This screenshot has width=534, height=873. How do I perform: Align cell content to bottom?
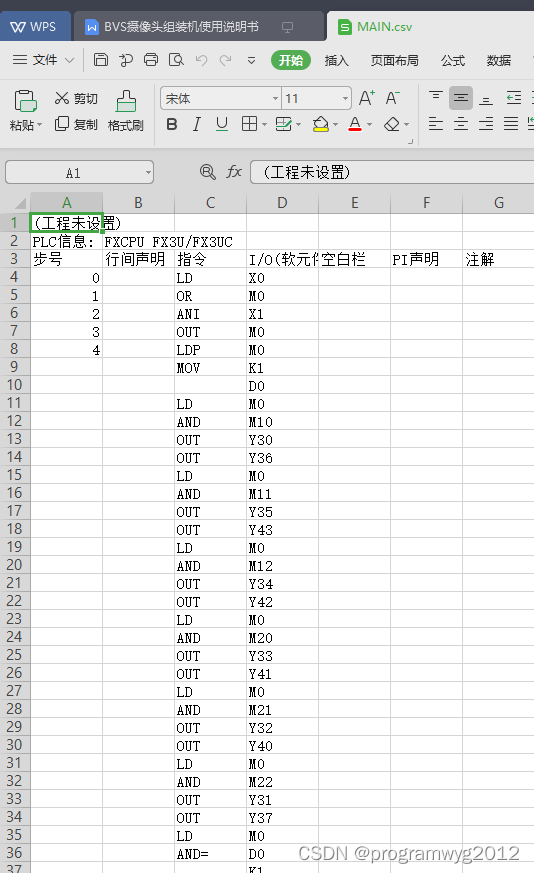(x=486, y=99)
